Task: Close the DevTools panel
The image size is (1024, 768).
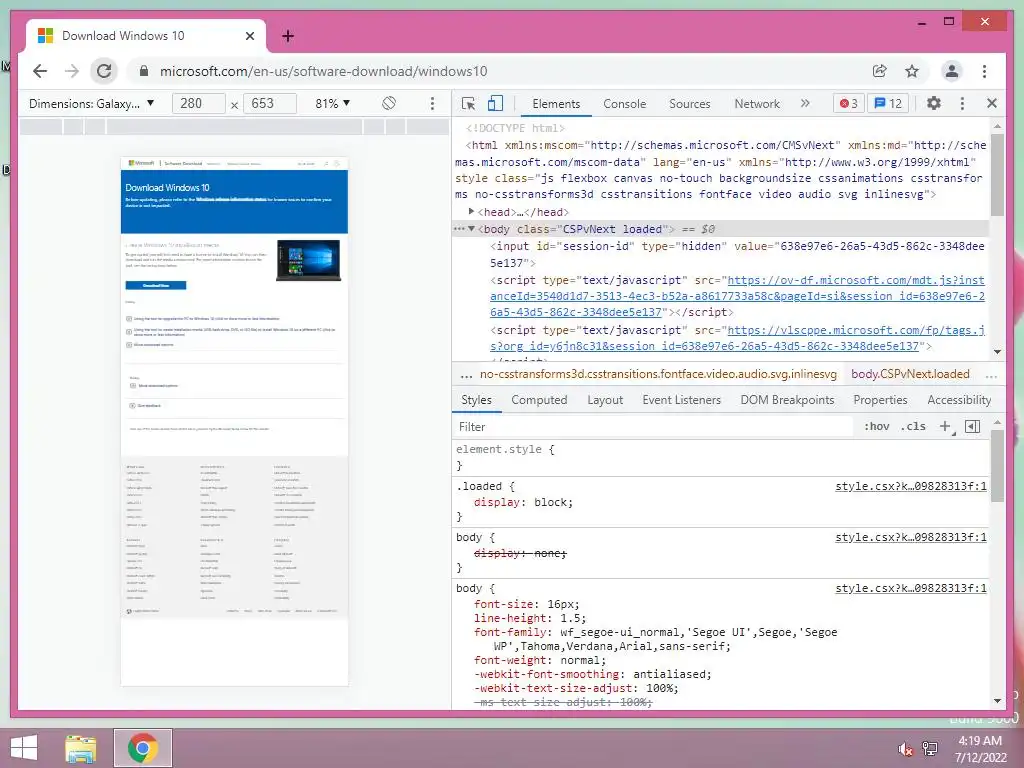Action: 992,103
